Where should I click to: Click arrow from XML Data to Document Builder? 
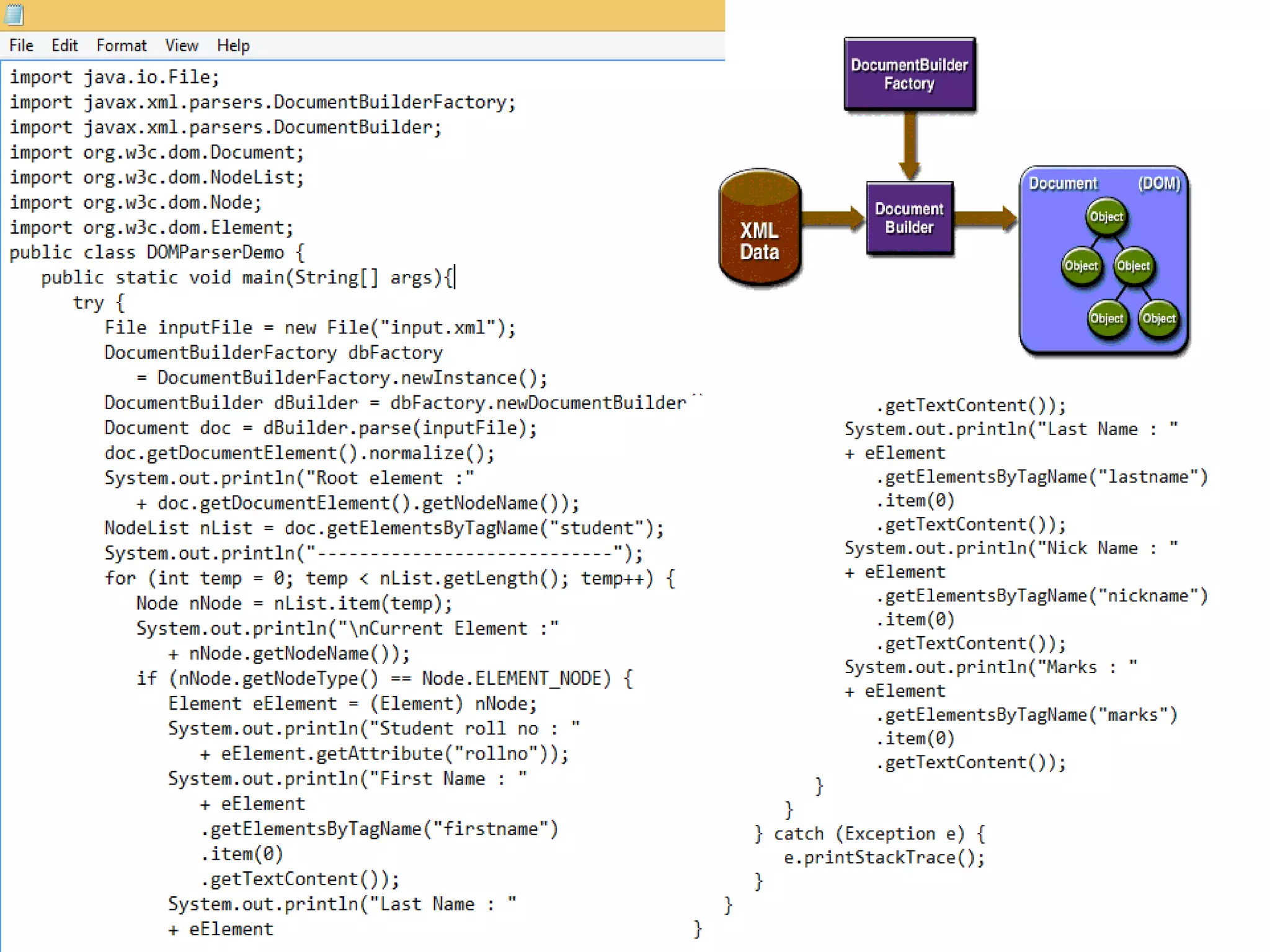click(832, 218)
